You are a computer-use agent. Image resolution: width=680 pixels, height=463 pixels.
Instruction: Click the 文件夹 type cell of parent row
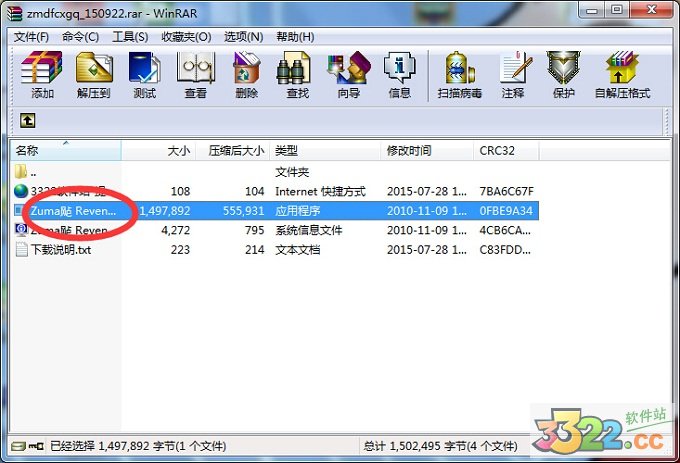click(x=292, y=172)
